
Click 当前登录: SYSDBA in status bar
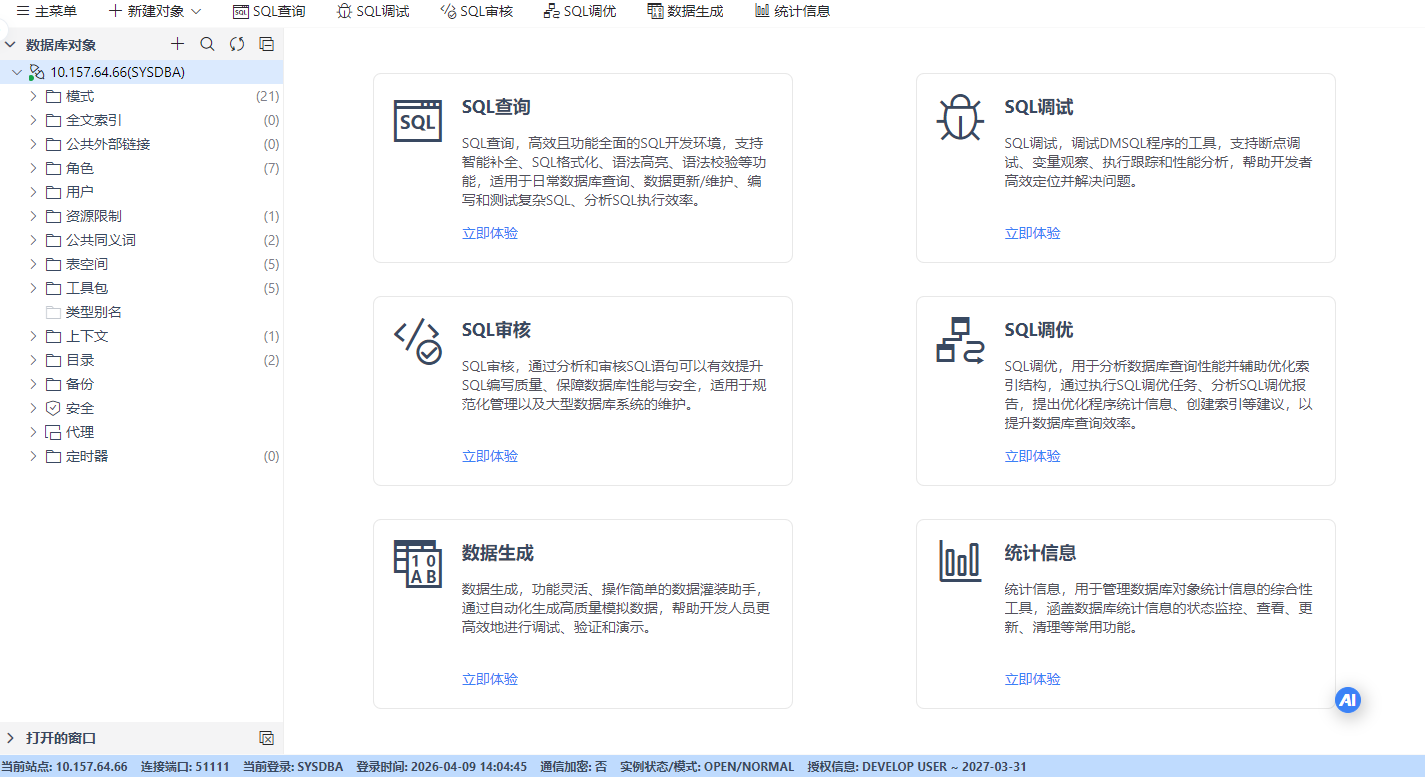(x=293, y=767)
